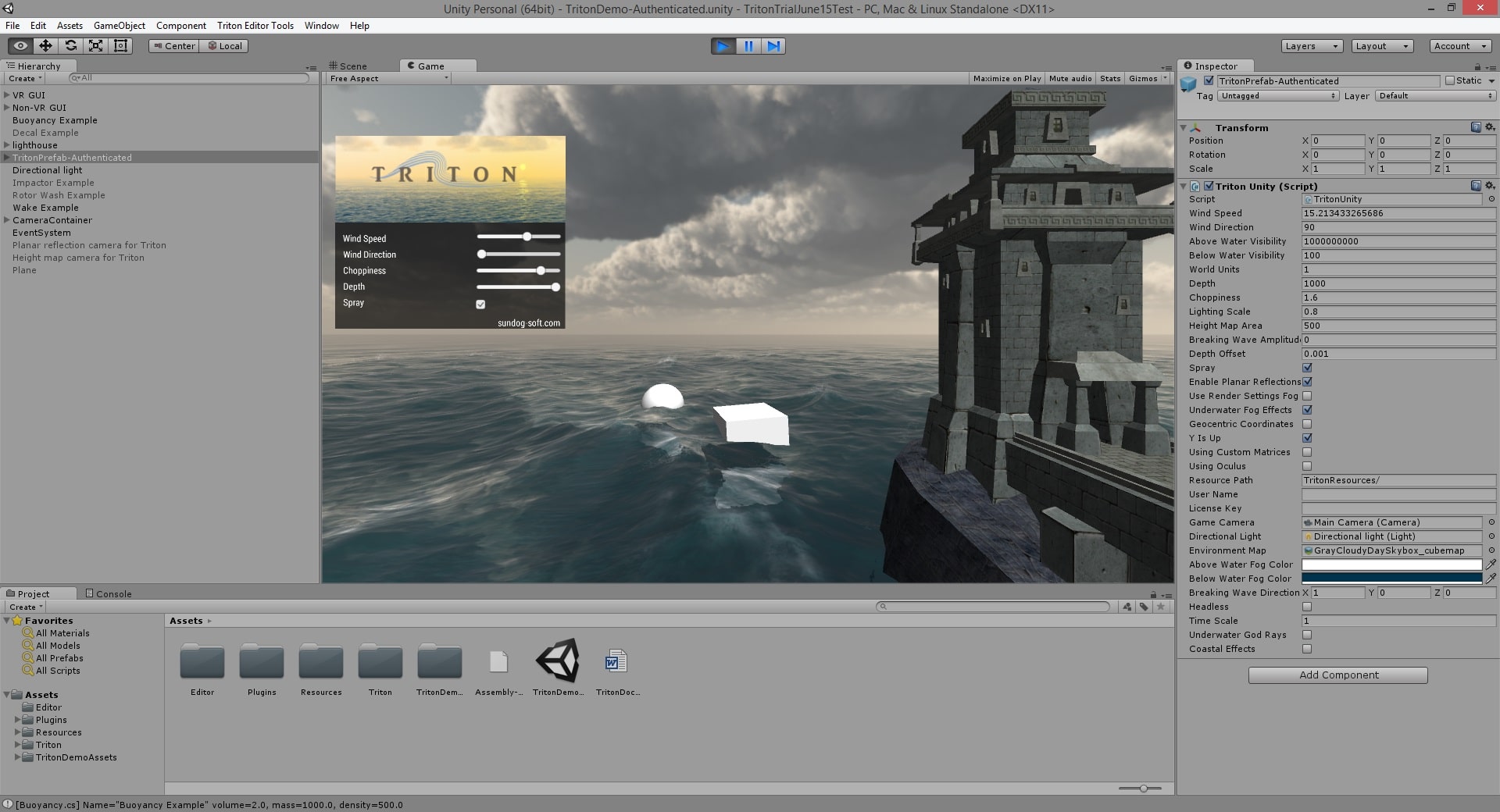This screenshot has height=812, width=1500.
Task: Toggle the Static checkbox
Action: tap(1450, 80)
